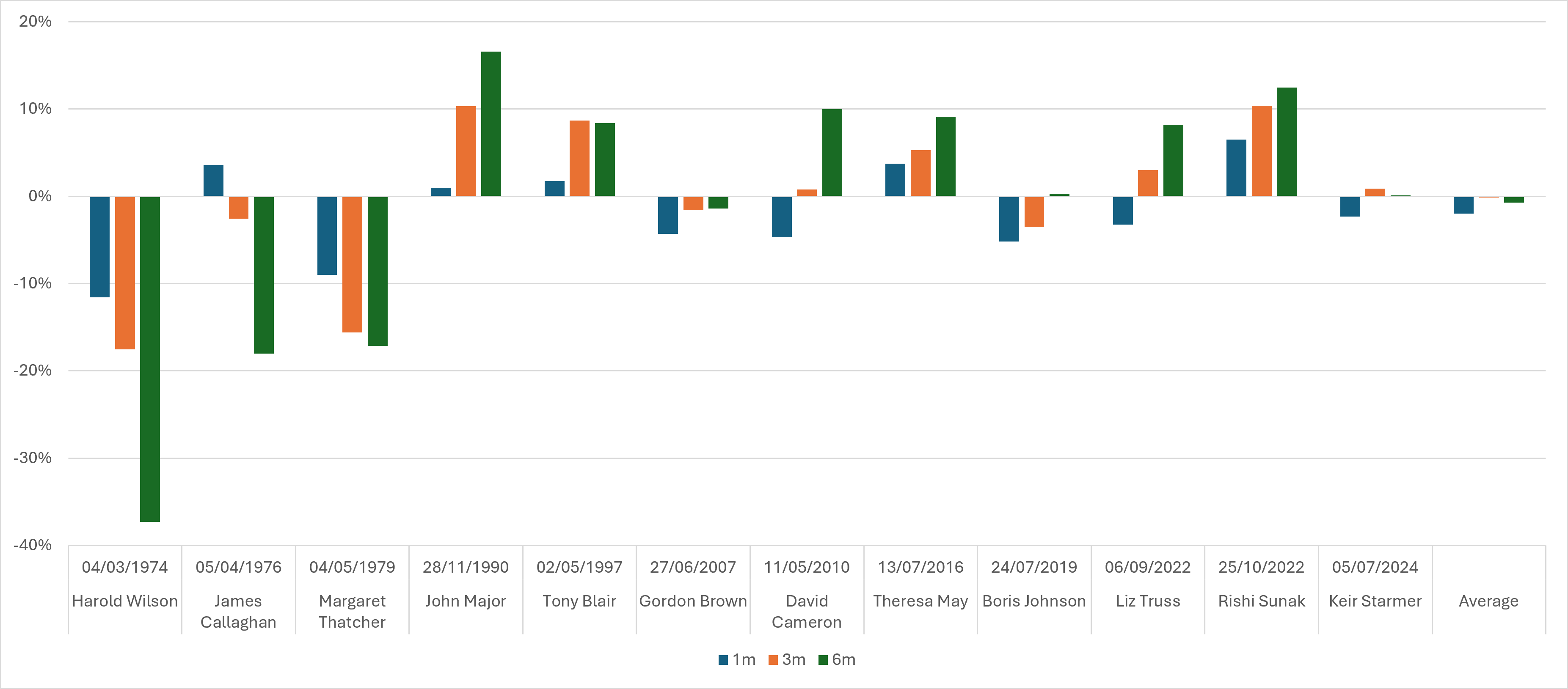Click the 28/11/1990 date label
The width and height of the screenshot is (1568, 689).
coord(466,567)
